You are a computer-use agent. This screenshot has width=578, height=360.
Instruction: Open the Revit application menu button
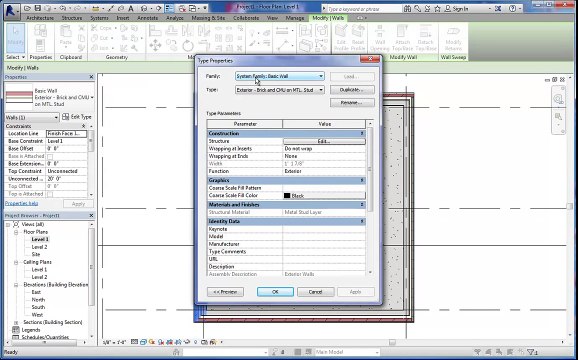[11, 11]
